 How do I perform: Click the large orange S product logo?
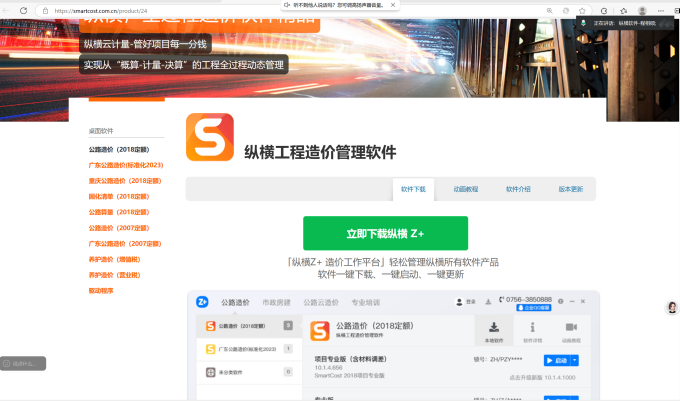pos(210,137)
